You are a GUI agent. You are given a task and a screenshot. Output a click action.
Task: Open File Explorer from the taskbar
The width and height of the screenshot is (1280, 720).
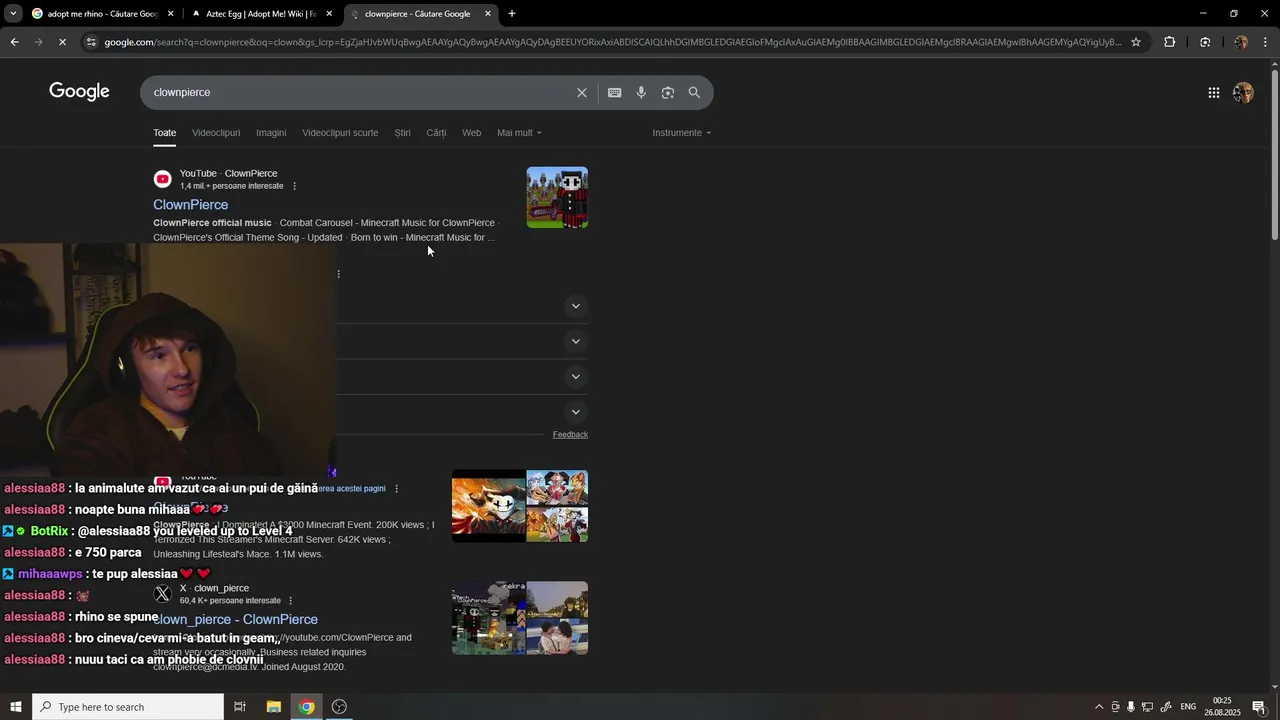[x=274, y=707]
